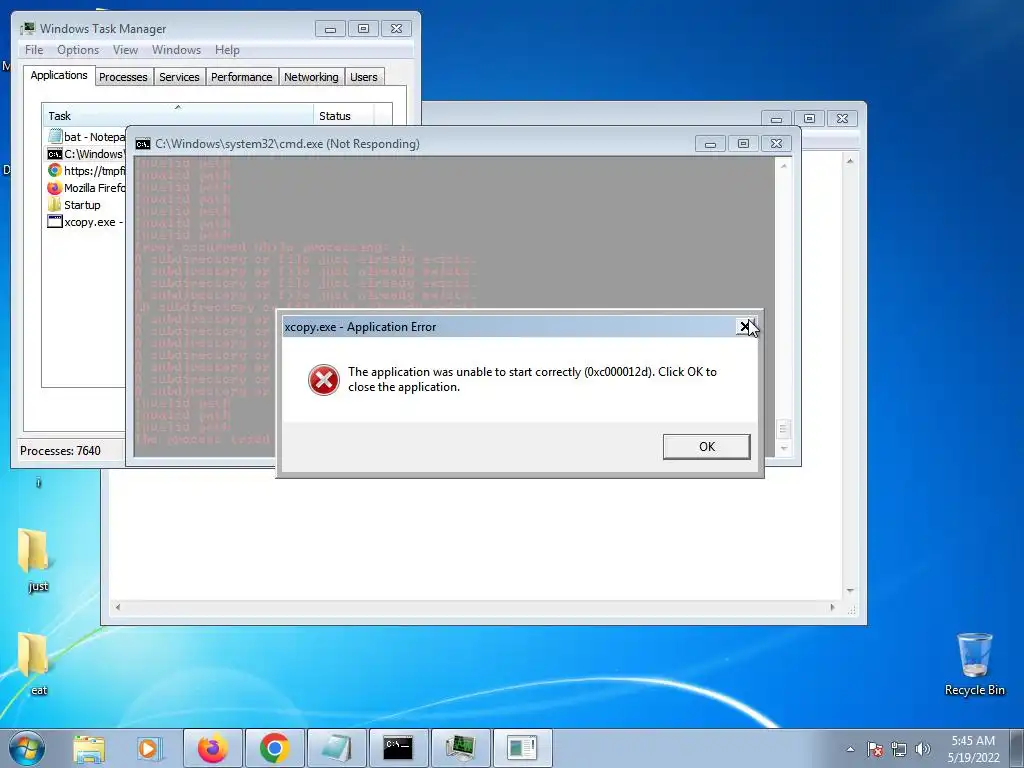This screenshot has height=768, width=1024.
Task: Switch to the Applications tab
Action: point(59,75)
